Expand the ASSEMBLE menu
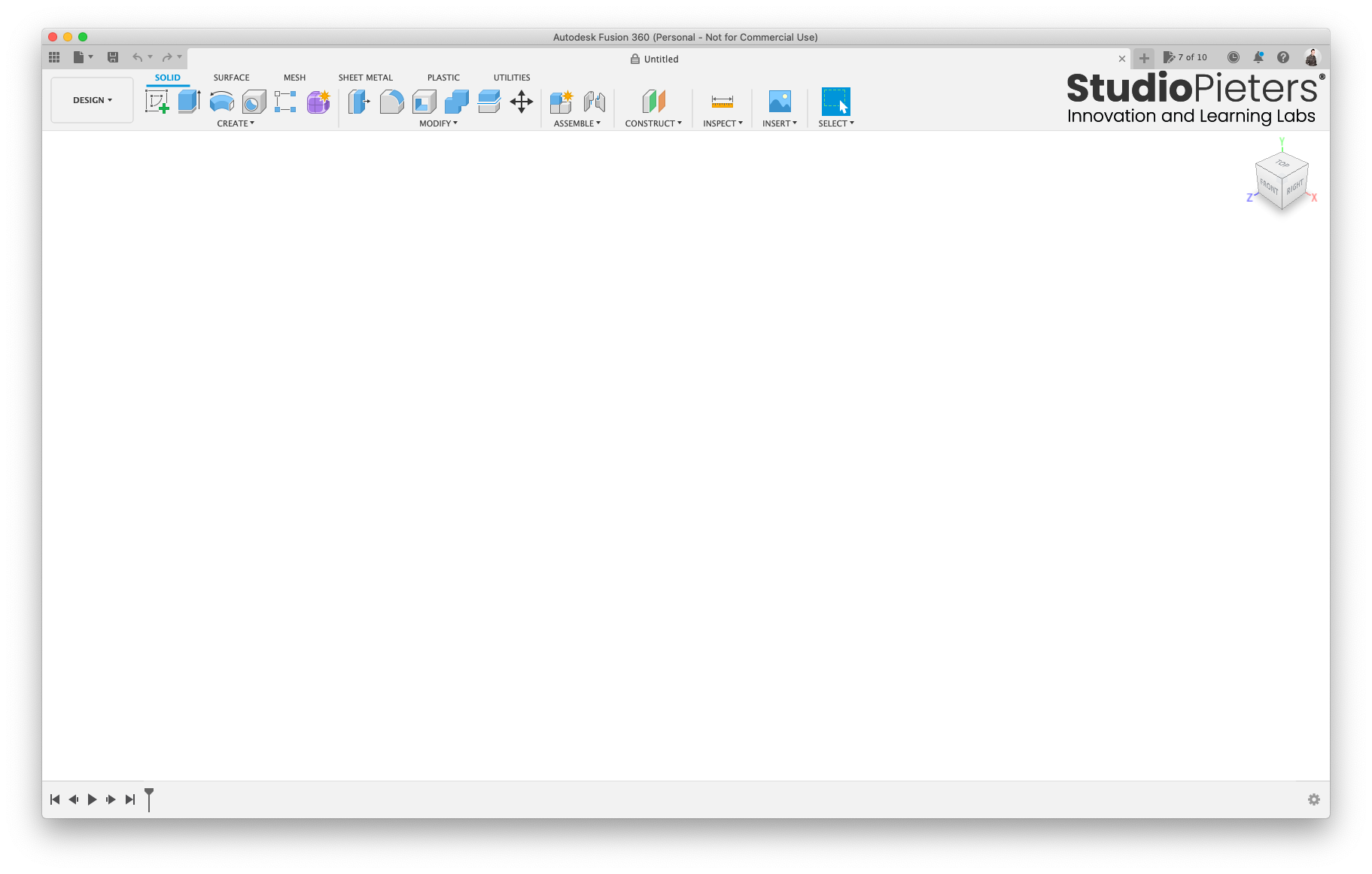Screen dimensions: 1372x874 click(577, 123)
